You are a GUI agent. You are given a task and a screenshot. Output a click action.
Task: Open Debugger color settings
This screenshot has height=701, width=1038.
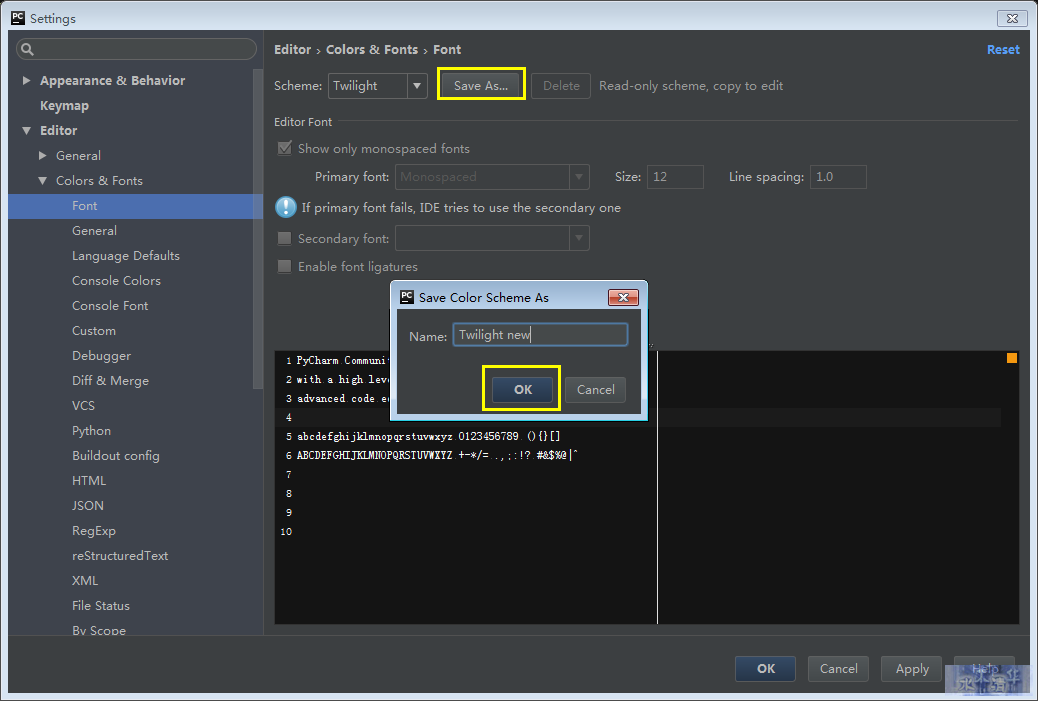pyautogui.click(x=101, y=355)
